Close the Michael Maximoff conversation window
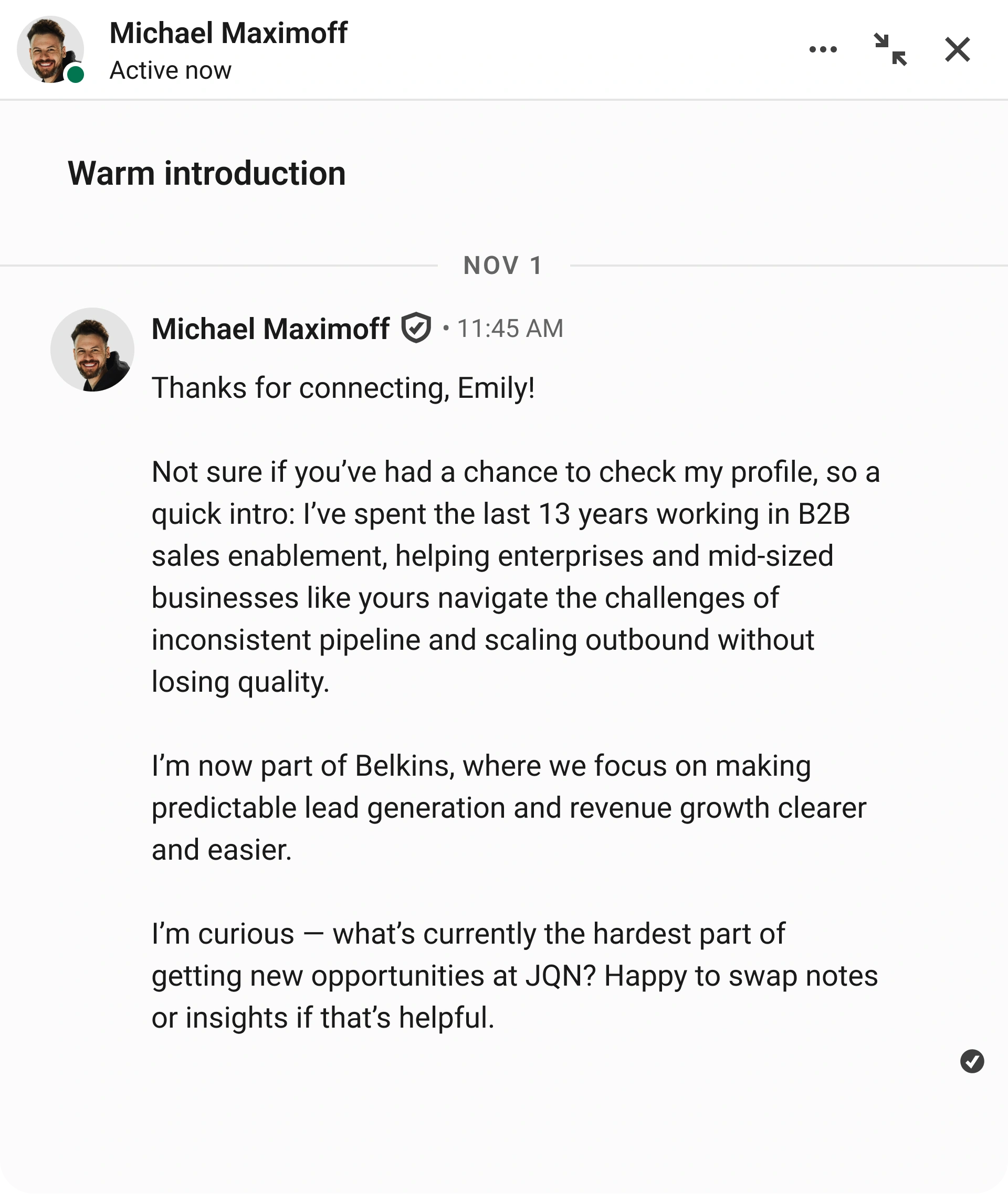Viewport: 1008px width, 1194px height. coord(957,50)
